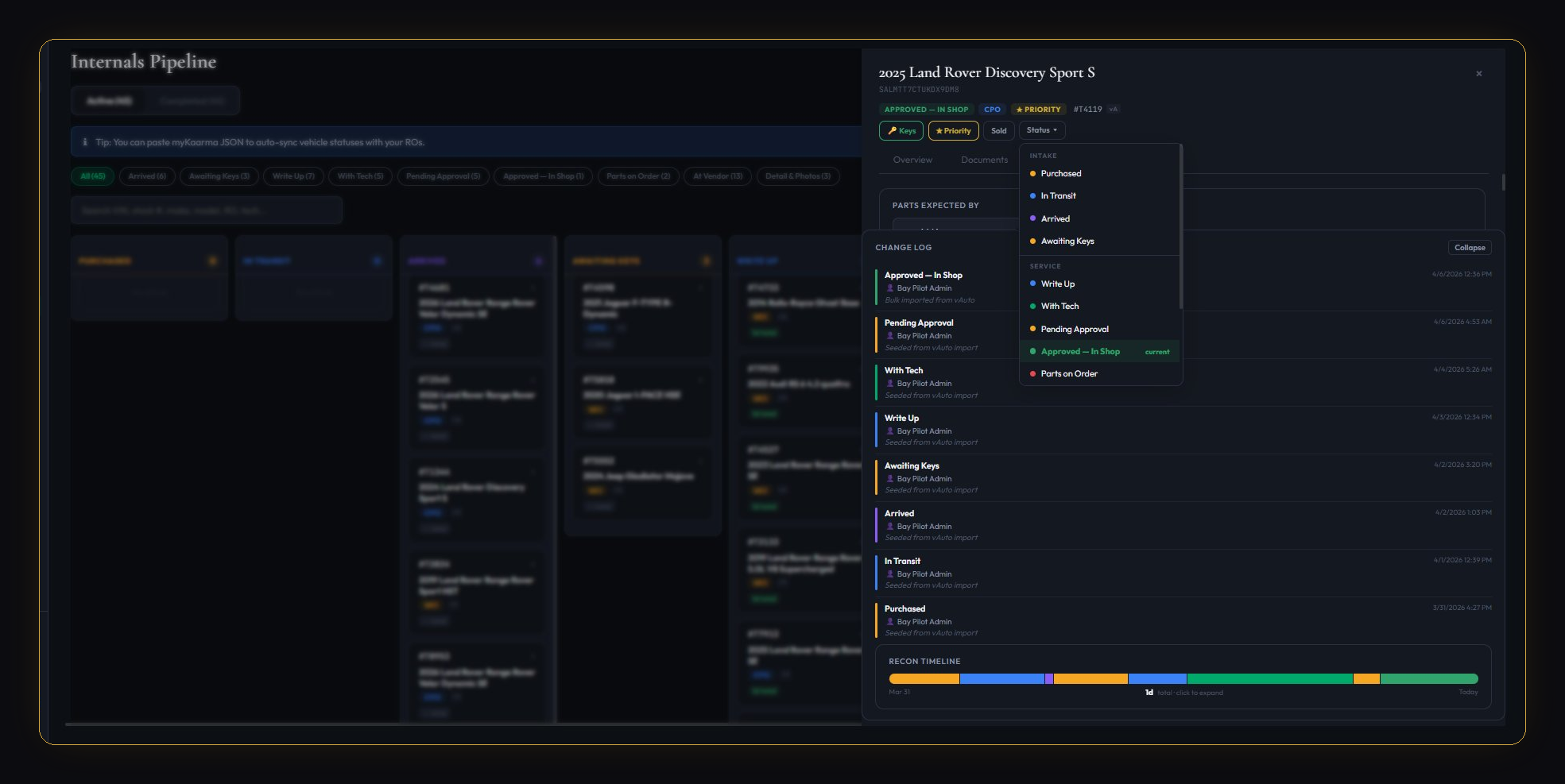
Task: Click the long green recon timeline segment
Action: coord(1269,679)
